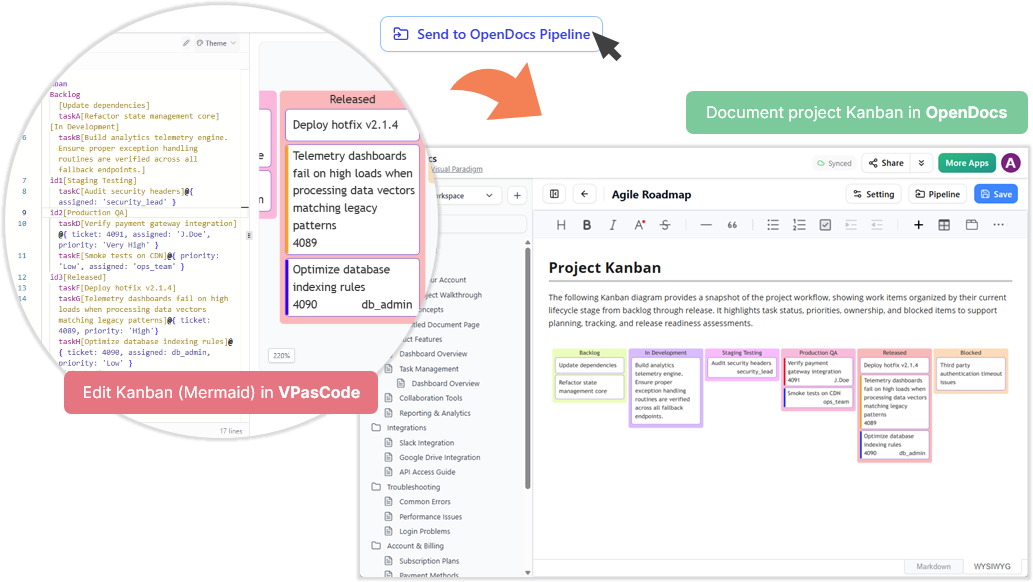
Task: Toggle italic formatting icon
Action: click(x=613, y=225)
